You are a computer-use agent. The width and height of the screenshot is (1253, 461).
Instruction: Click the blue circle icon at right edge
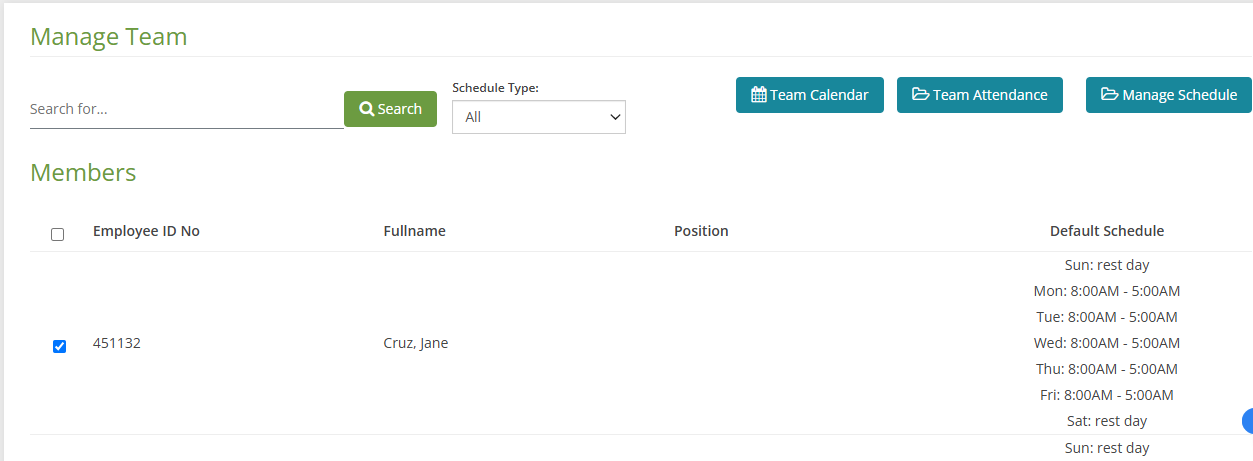pos(1247,421)
